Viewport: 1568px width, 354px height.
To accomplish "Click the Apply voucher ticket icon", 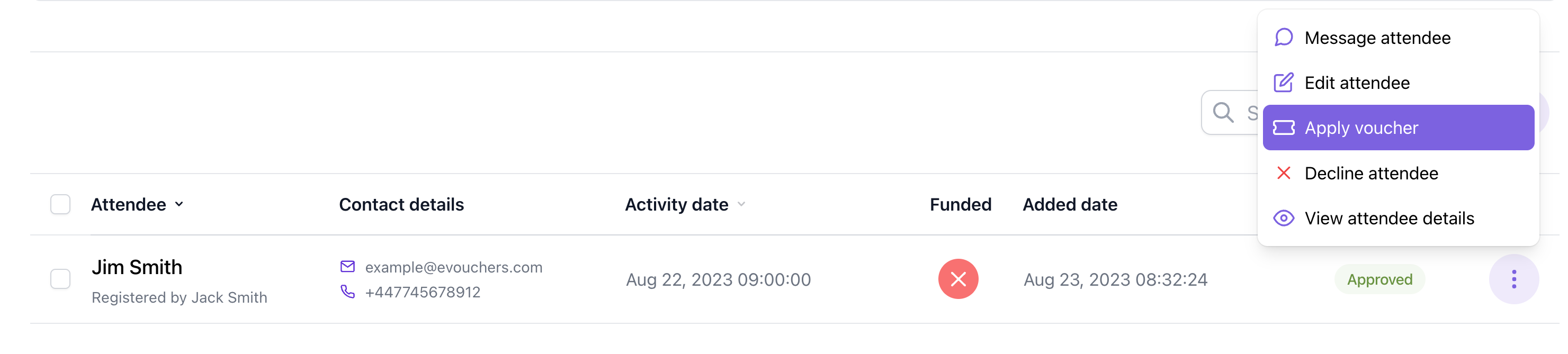I will 1284,128.
